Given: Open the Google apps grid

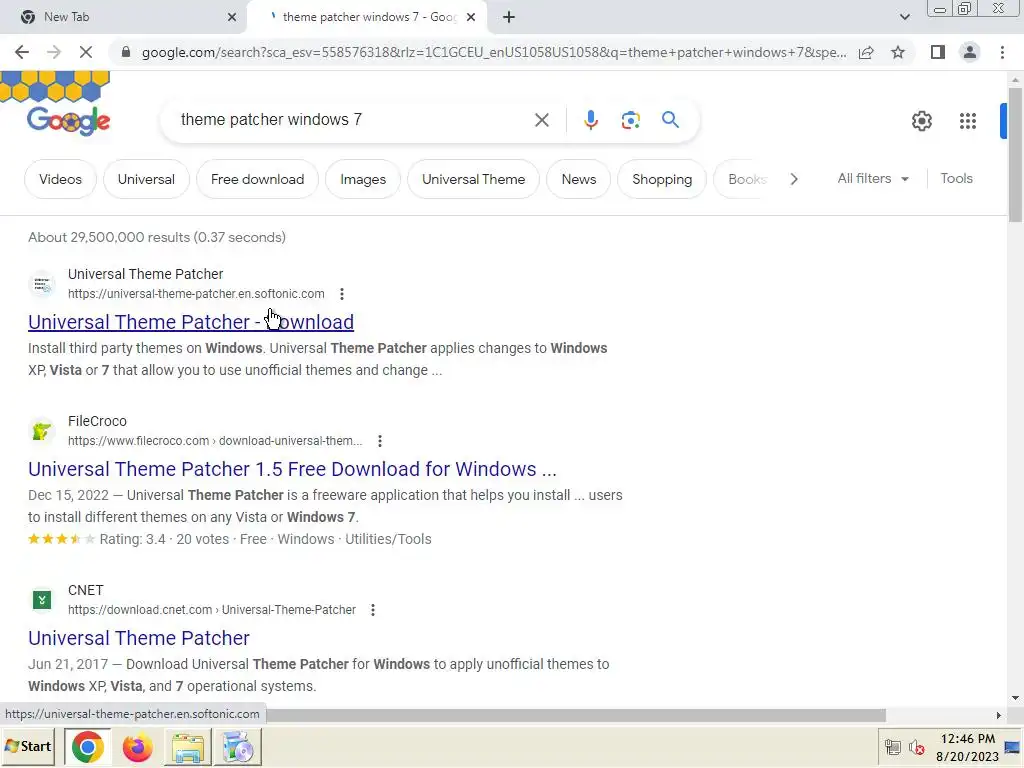Looking at the screenshot, I should coord(968,121).
